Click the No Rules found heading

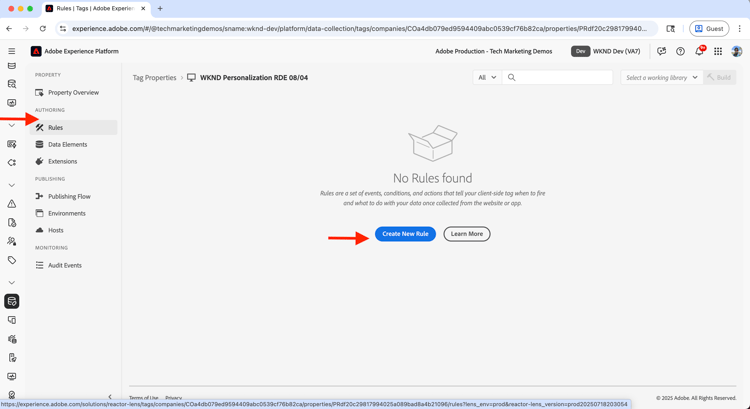432,178
